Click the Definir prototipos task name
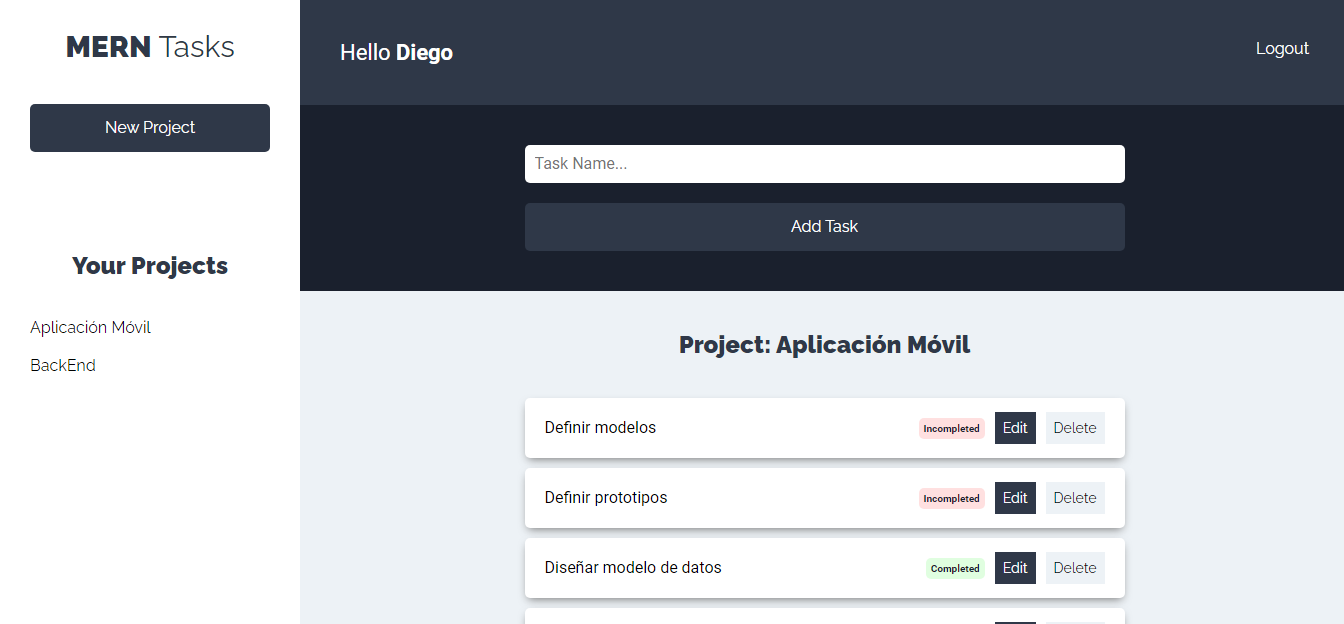The width and height of the screenshot is (1344, 624). coord(606,498)
